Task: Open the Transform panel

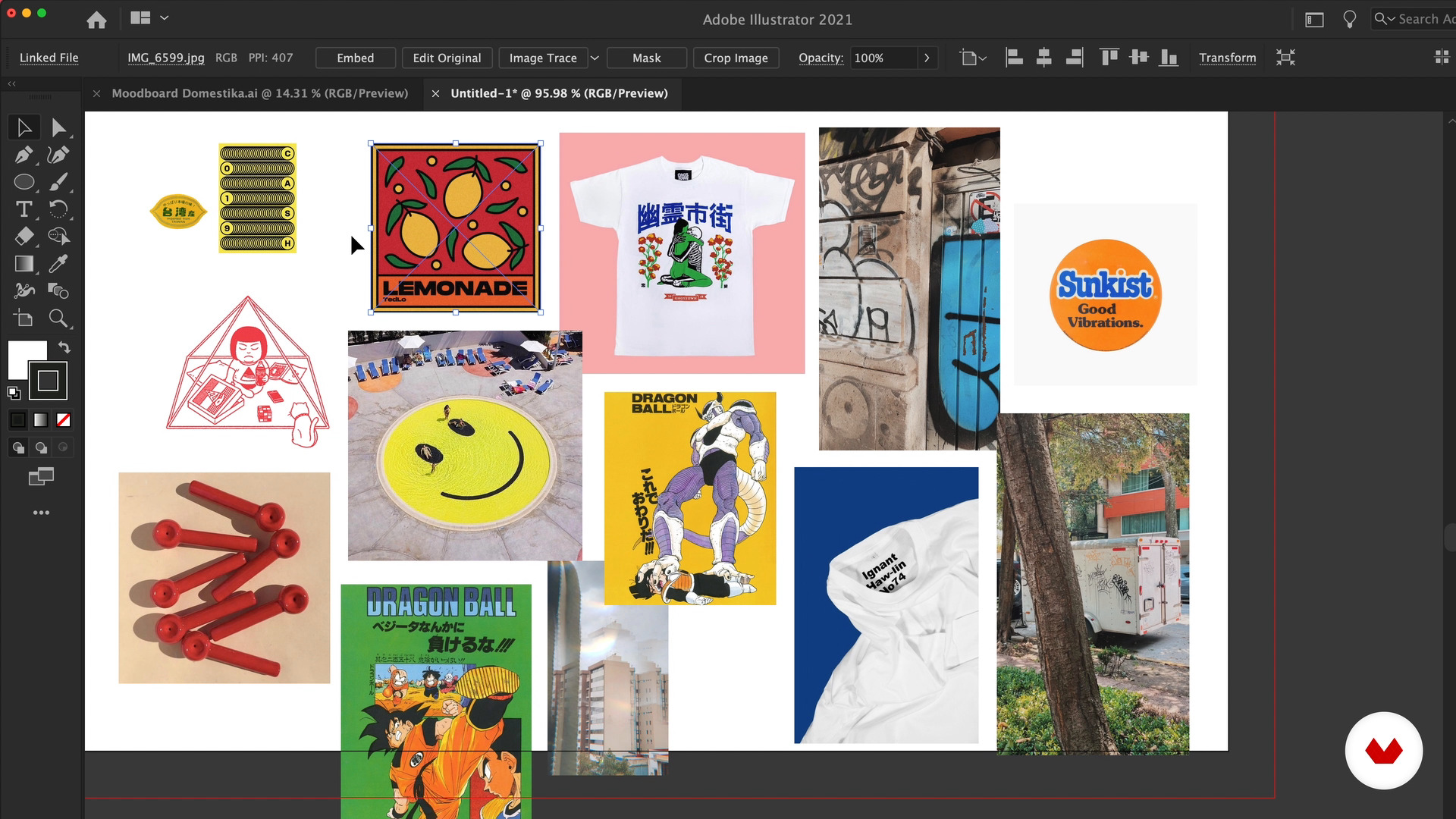Action: pos(1227,58)
